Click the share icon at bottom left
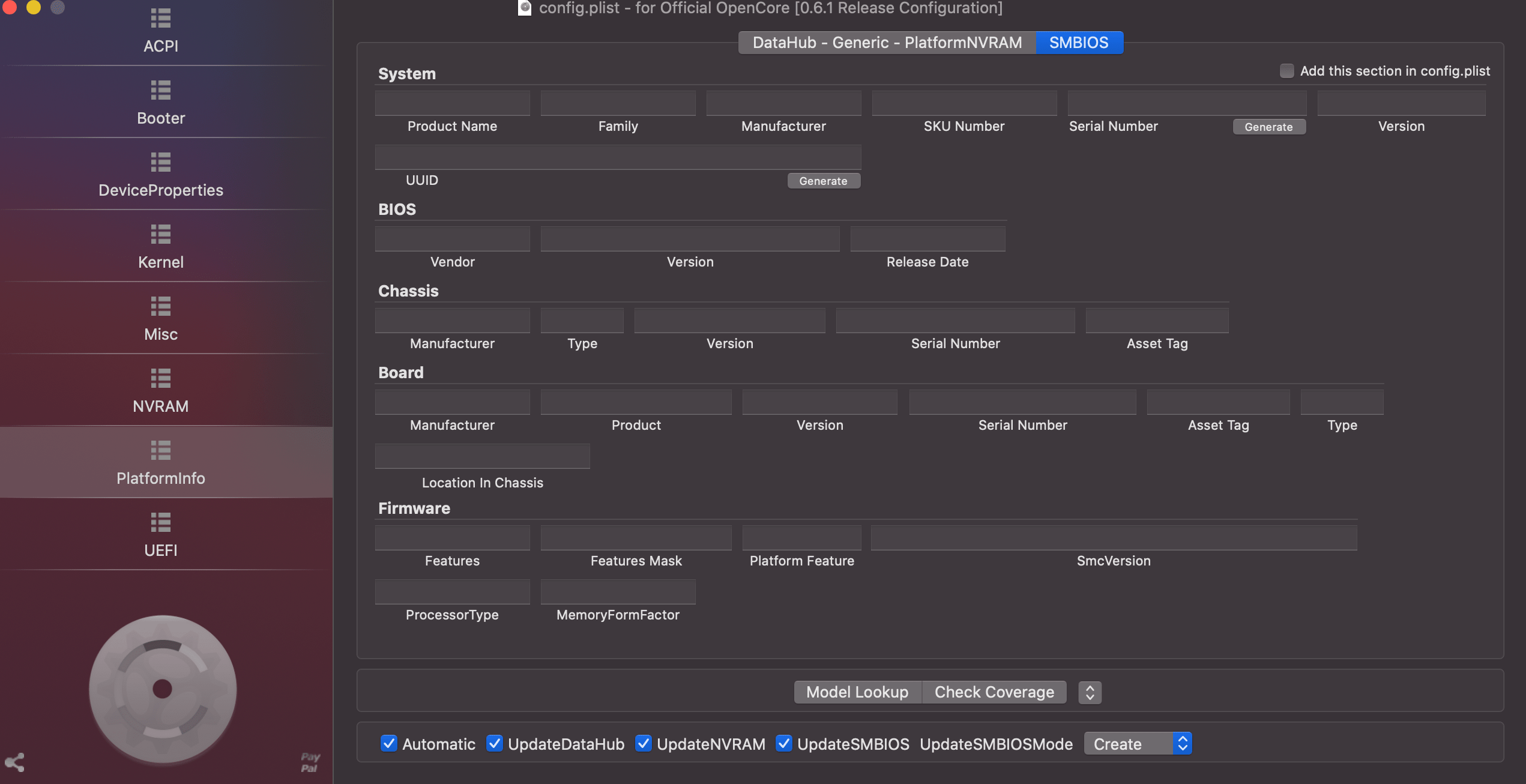1526x784 pixels. coord(14,762)
